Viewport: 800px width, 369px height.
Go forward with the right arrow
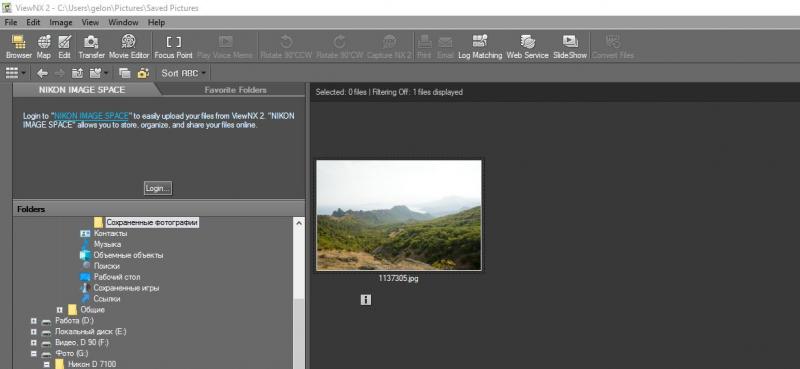(59, 73)
